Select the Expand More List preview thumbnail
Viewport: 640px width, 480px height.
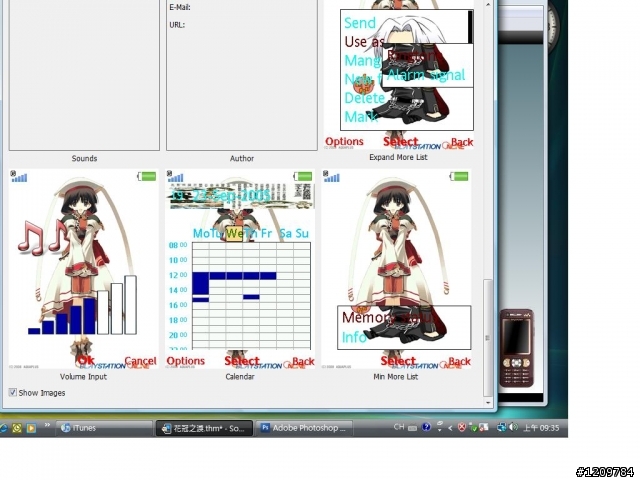[x=399, y=74]
